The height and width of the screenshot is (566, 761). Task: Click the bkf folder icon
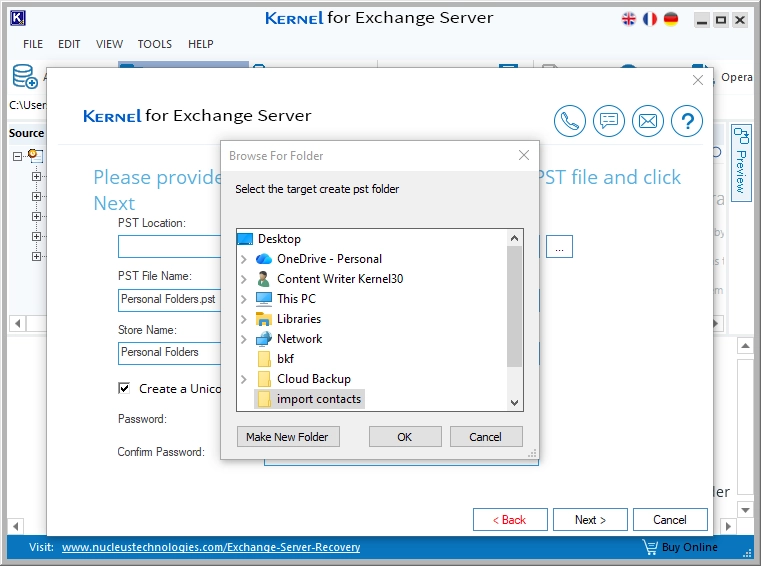point(264,359)
